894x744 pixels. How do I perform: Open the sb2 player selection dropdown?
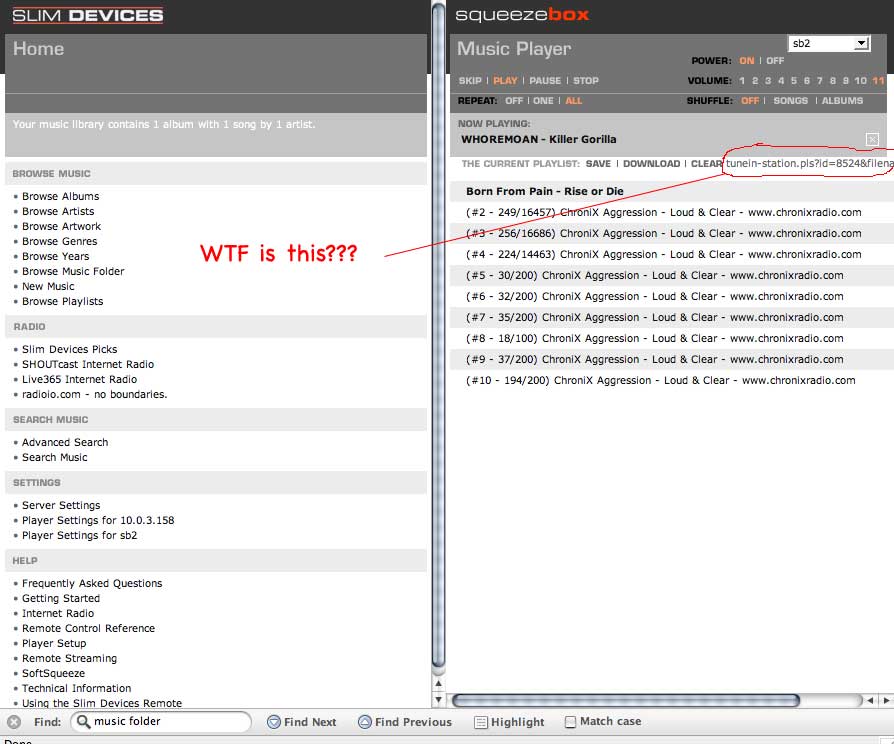829,44
